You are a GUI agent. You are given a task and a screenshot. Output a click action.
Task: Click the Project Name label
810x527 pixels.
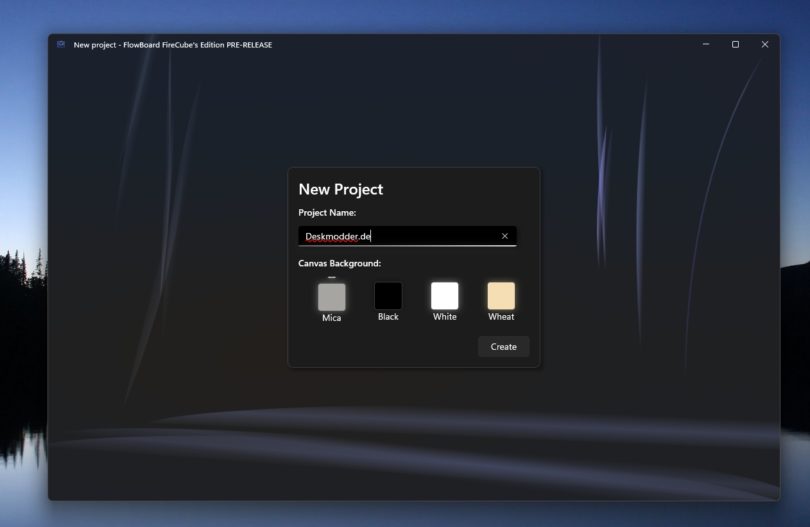(x=327, y=213)
